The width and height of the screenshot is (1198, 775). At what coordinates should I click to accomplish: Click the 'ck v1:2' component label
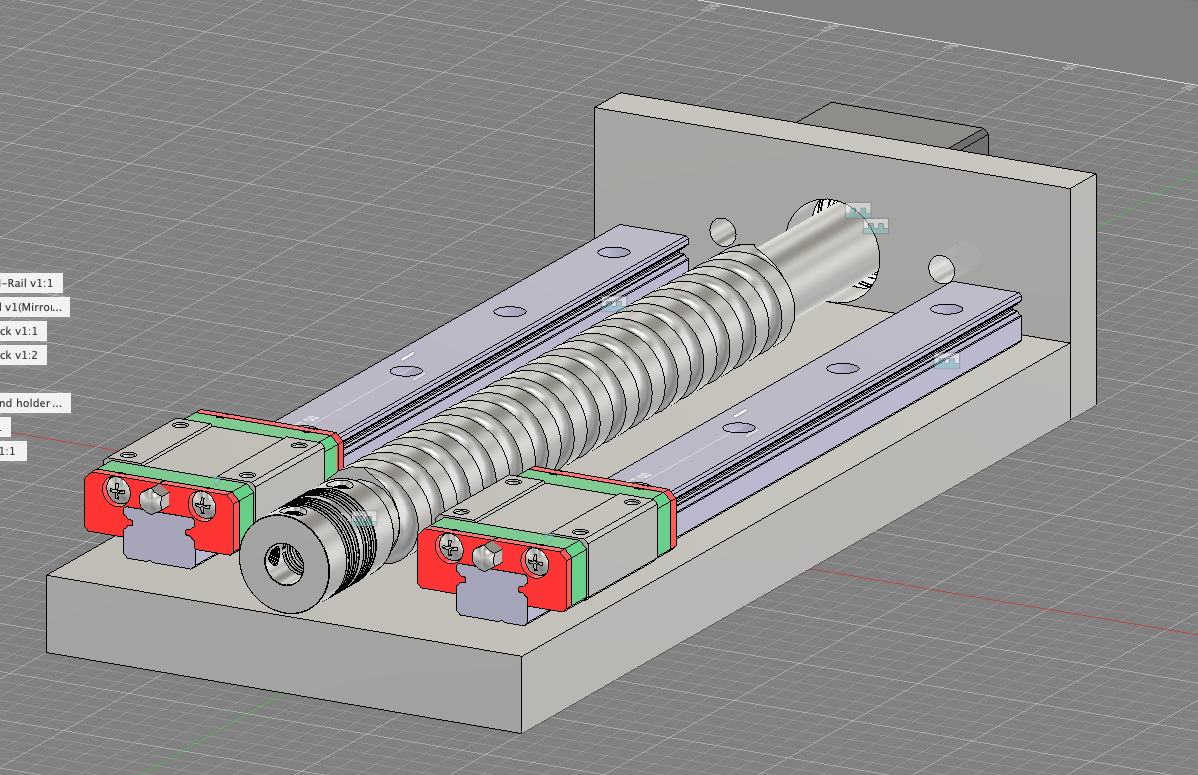click(x=23, y=355)
